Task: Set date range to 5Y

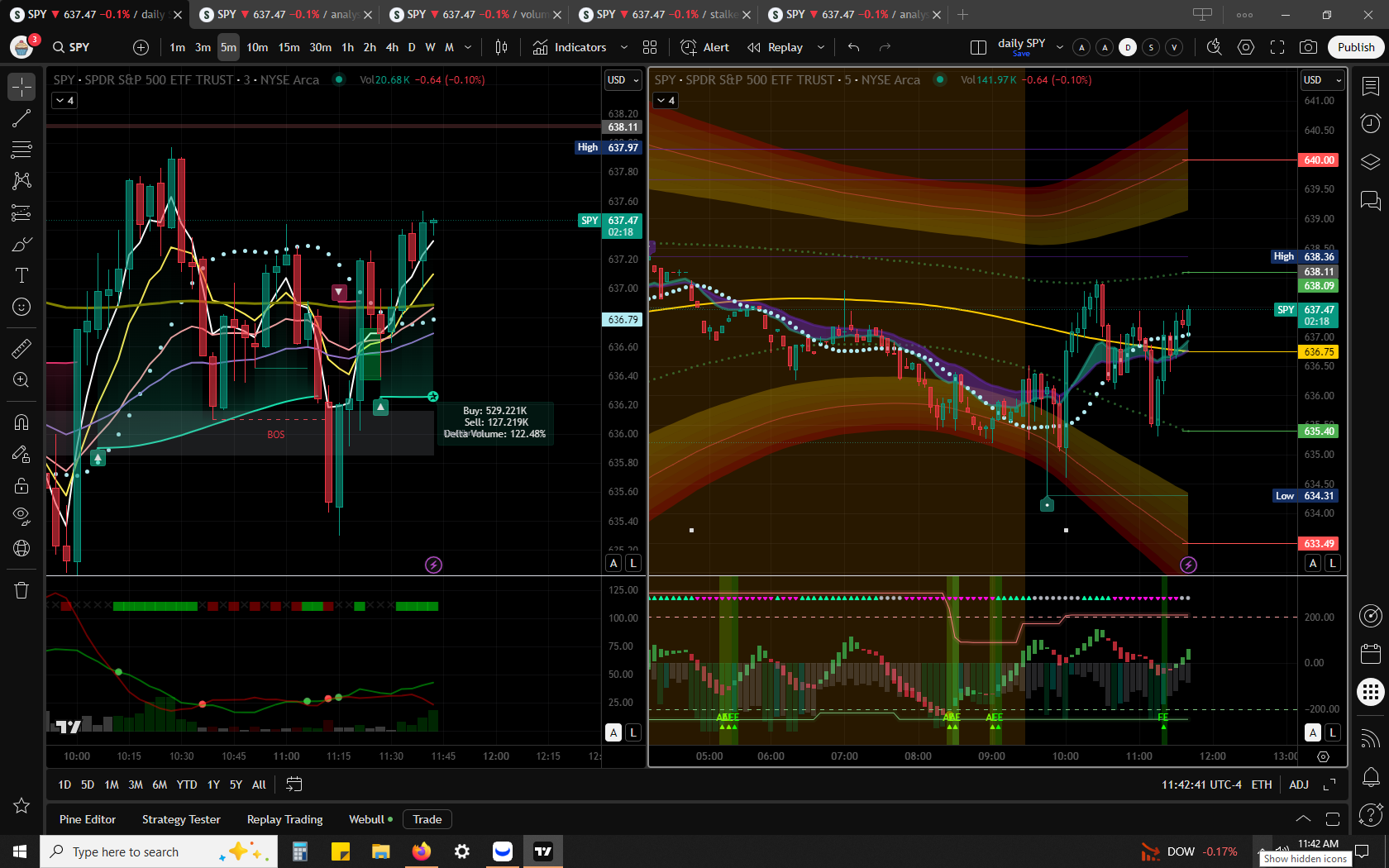Action: click(236, 785)
